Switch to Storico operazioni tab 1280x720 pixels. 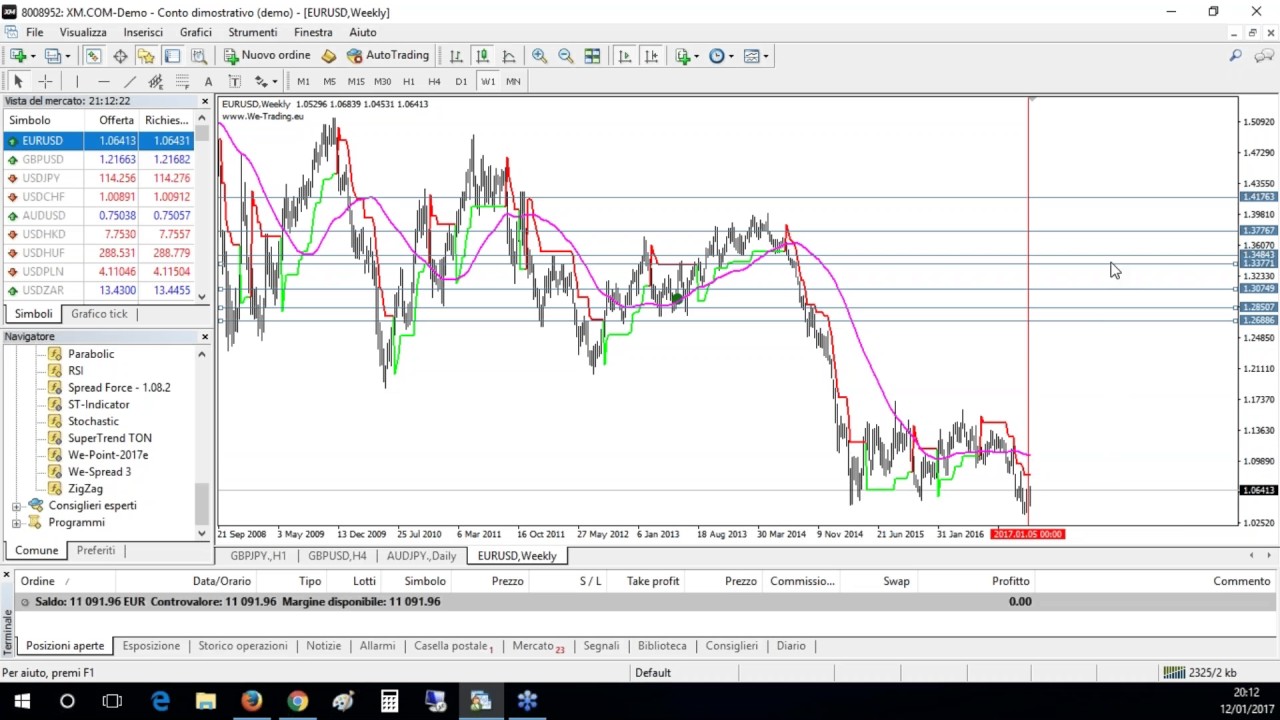pos(243,646)
